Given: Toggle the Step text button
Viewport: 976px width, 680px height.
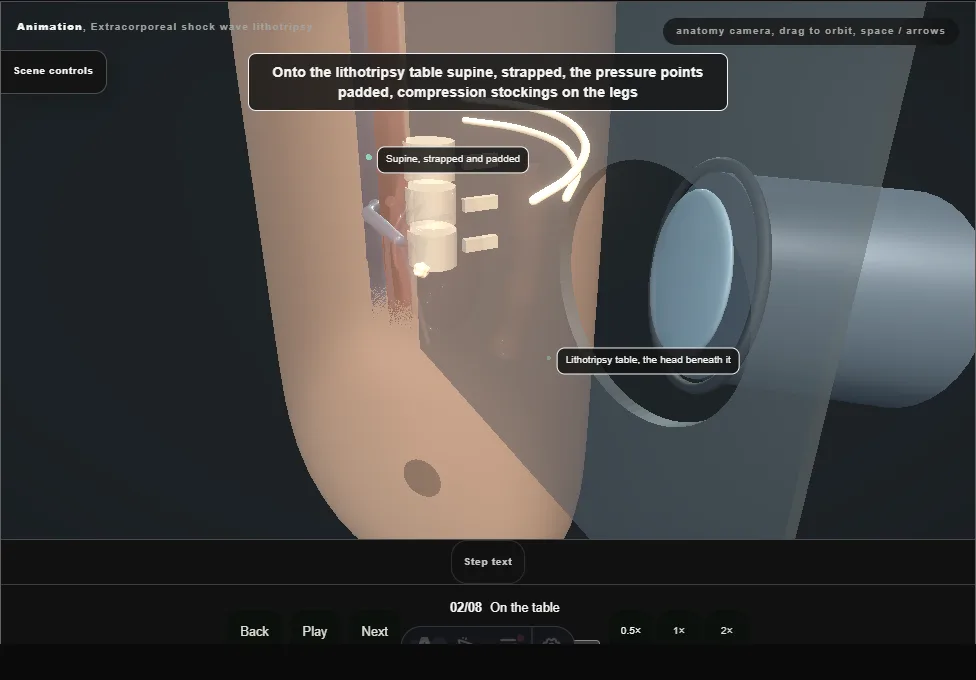Looking at the screenshot, I should click(x=488, y=562).
